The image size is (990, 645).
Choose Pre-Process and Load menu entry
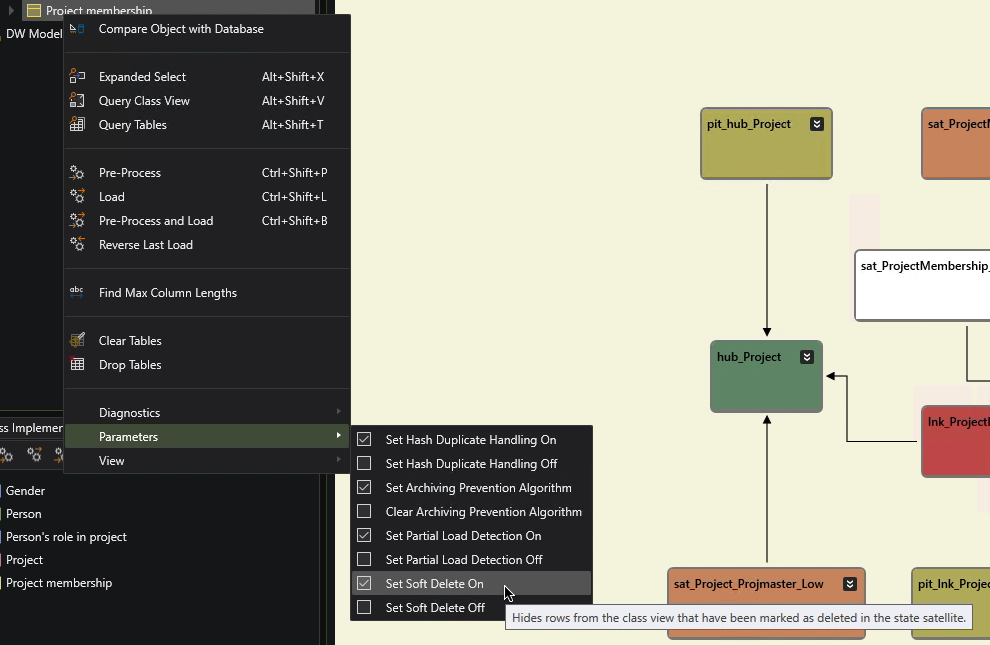point(156,221)
